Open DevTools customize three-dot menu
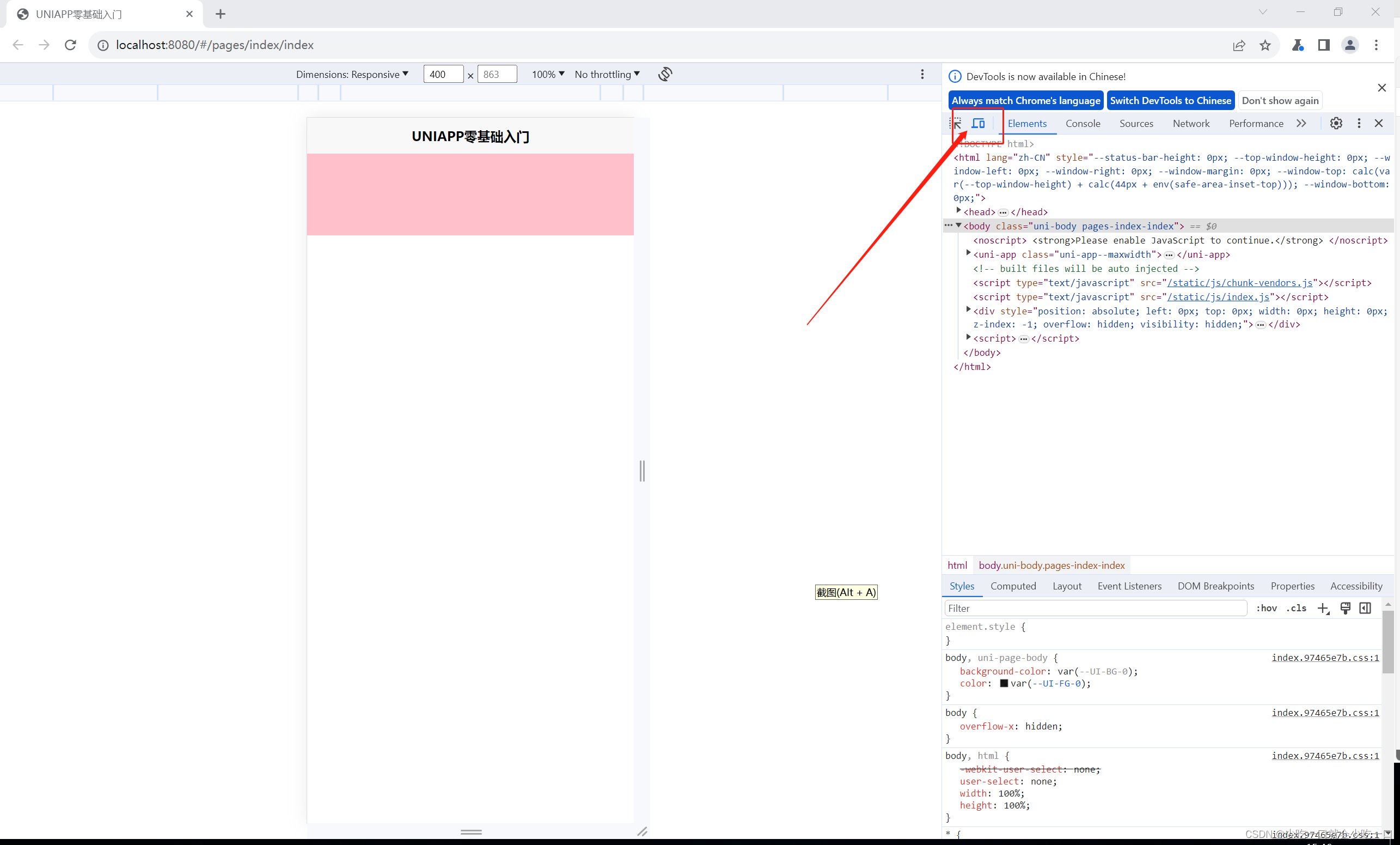Image resolution: width=1400 pixels, height=845 pixels. point(1359,123)
